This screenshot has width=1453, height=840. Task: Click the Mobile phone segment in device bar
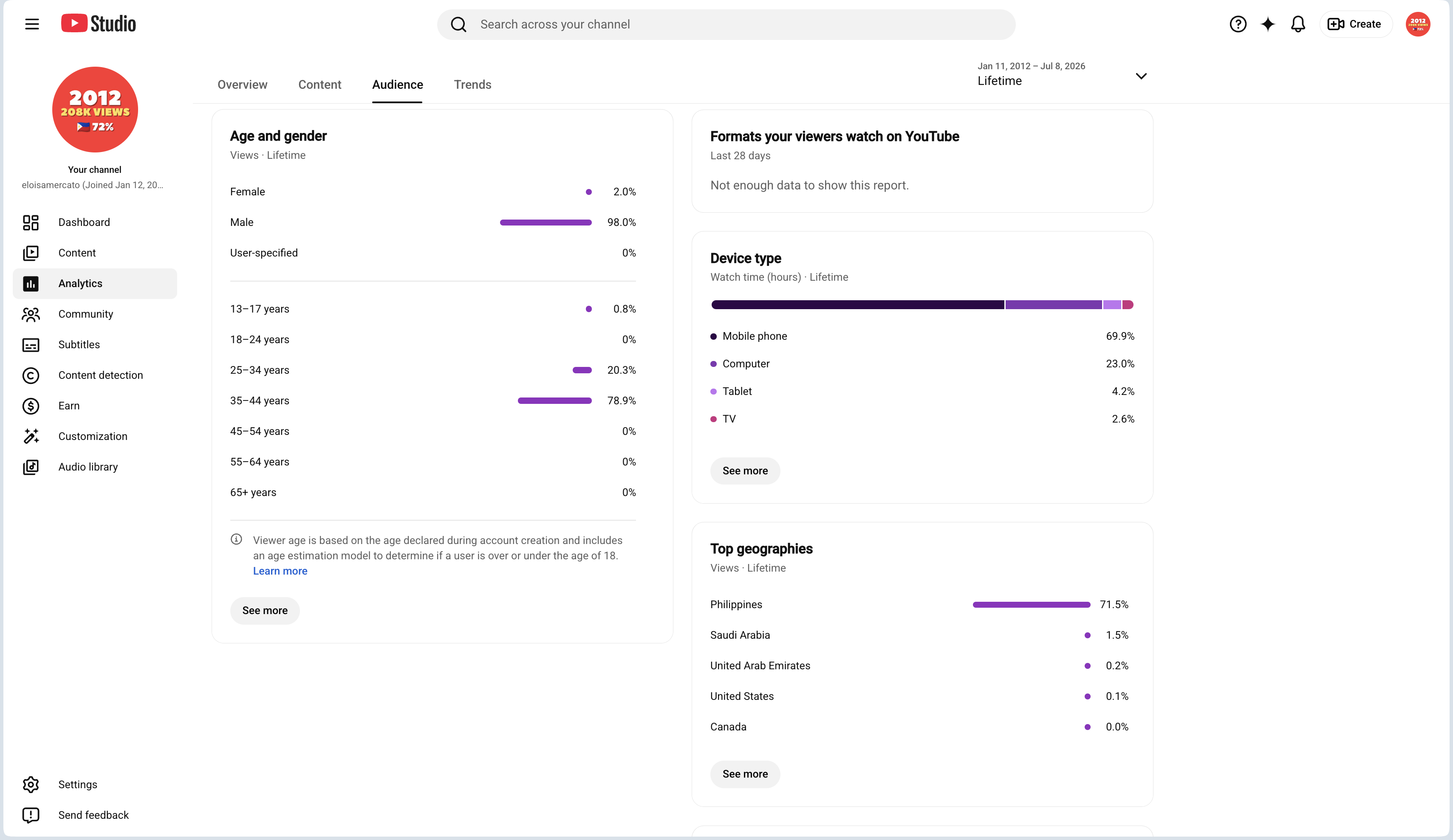point(857,305)
